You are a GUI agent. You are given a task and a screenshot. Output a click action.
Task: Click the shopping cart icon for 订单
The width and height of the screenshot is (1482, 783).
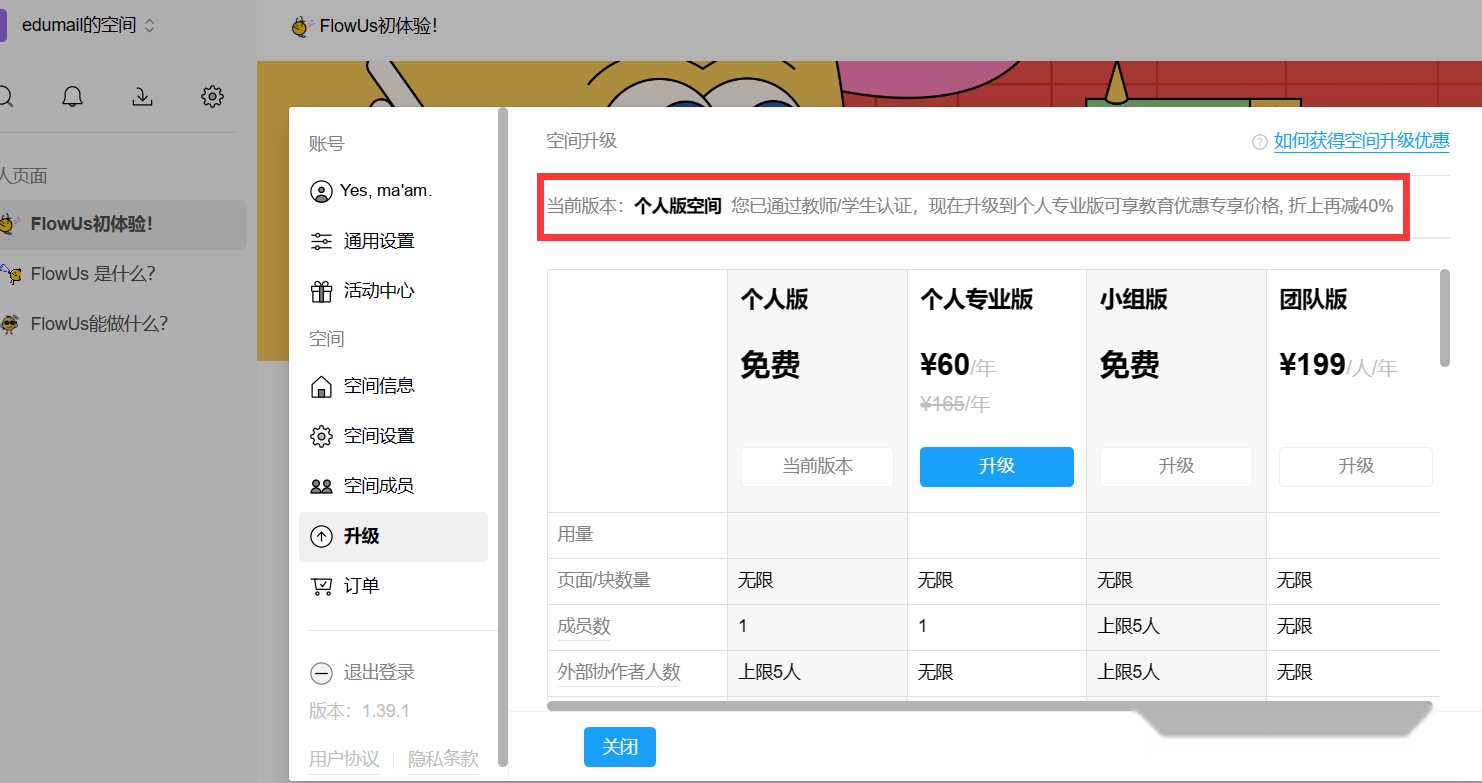[321, 586]
